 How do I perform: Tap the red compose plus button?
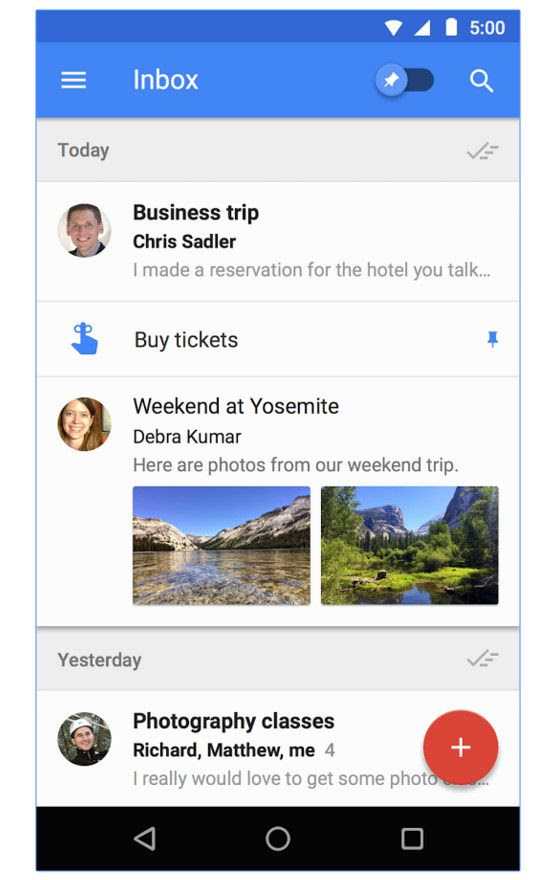(460, 747)
